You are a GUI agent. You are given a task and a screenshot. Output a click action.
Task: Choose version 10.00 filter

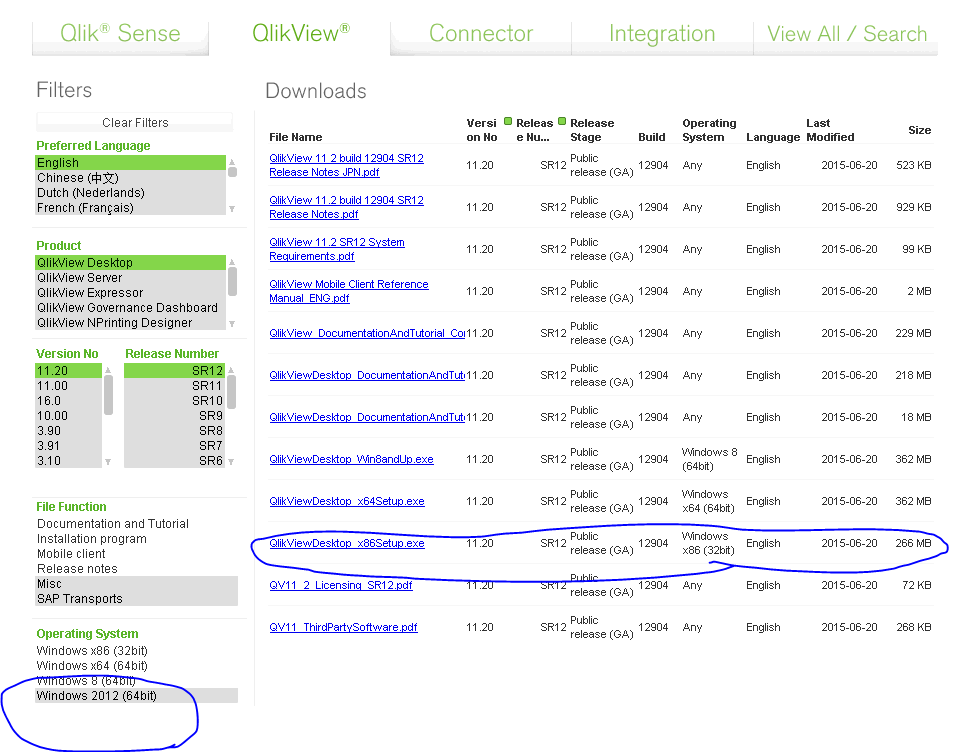click(x=69, y=416)
